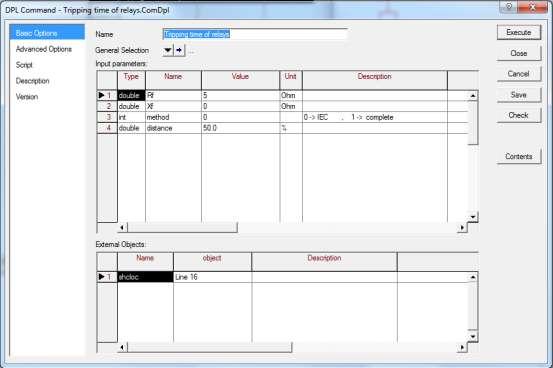Screen dimensions: 553x368
Task: Open the Contents button
Action: (x=519, y=156)
